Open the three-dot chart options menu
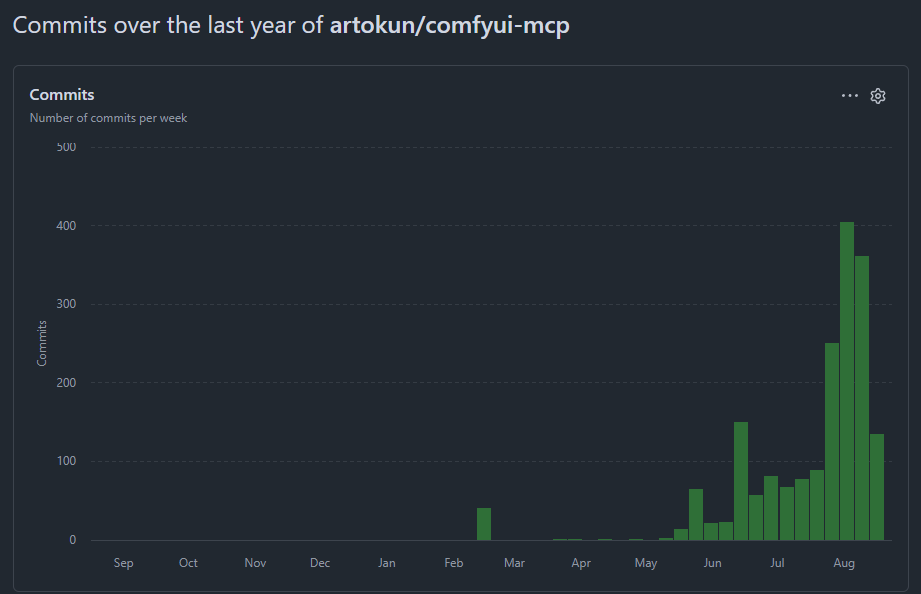Screen dimensions: 921x594 coord(849,95)
